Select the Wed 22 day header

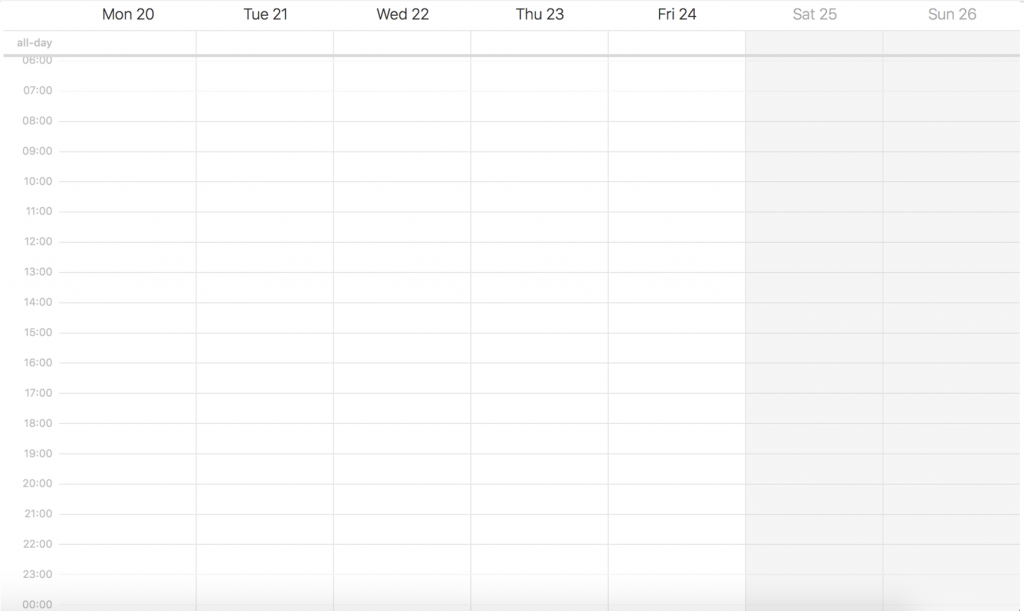pyautogui.click(x=402, y=14)
